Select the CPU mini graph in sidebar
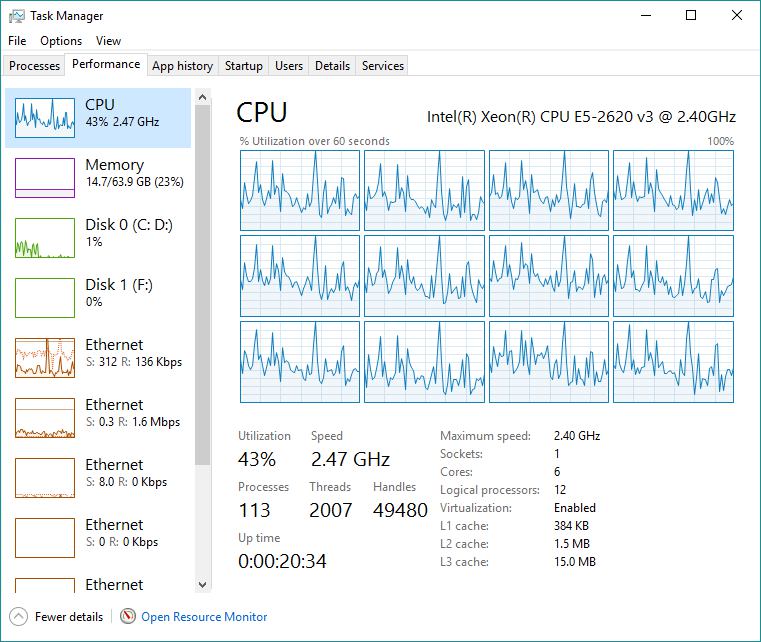The image size is (761, 642). coord(45,118)
